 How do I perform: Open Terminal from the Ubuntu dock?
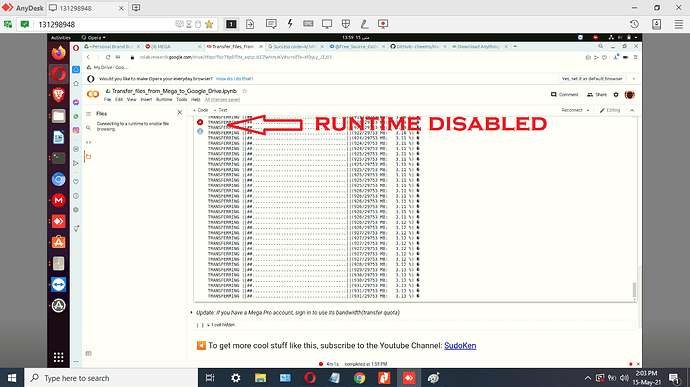pos(59,158)
